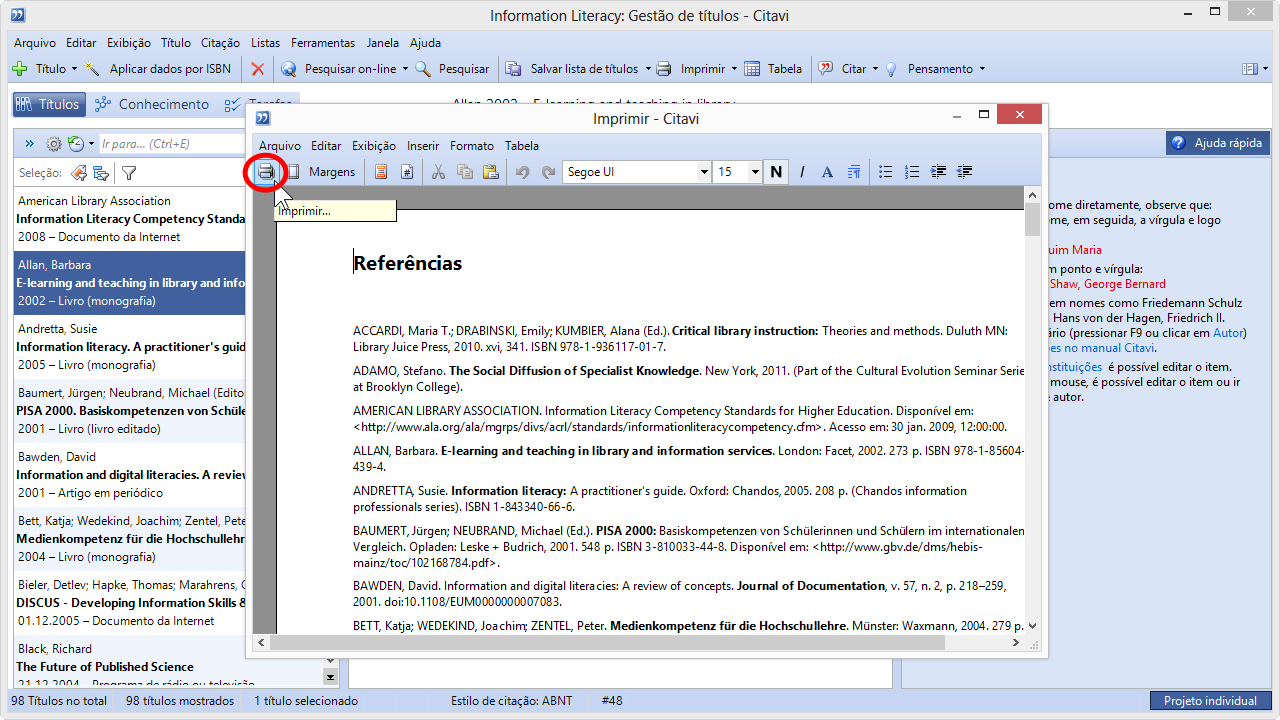Click the gear settings icon above the title list
This screenshot has height=720, width=1280.
pos(54,144)
